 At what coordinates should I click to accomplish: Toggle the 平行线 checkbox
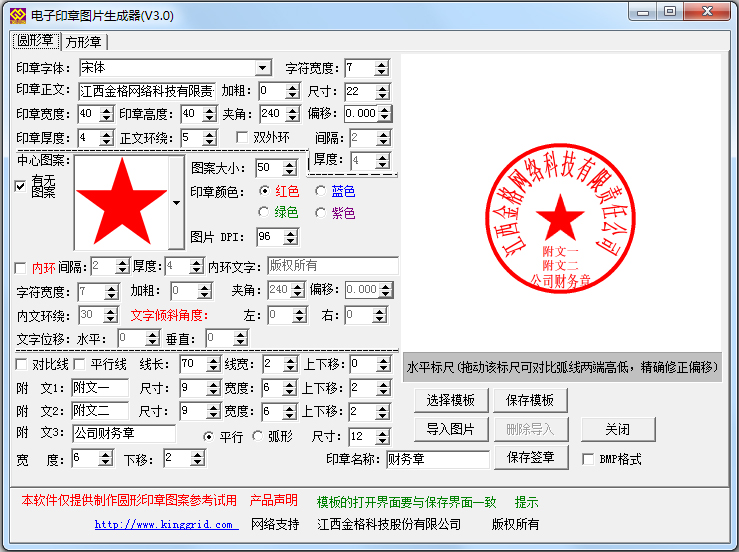(x=79, y=364)
